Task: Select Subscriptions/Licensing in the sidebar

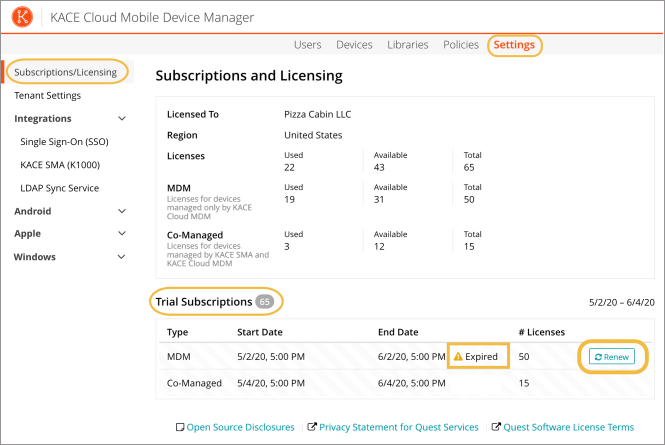Action: (66, 72)
